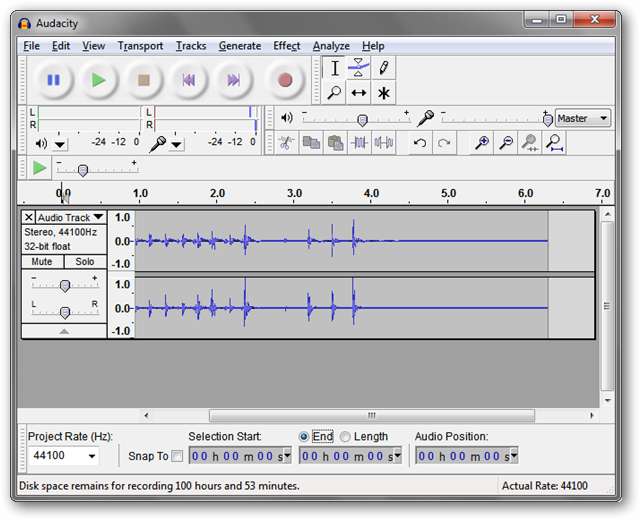Click the Cut scissors icon
This screenshot has width=640, height=520.
point(286,144)
